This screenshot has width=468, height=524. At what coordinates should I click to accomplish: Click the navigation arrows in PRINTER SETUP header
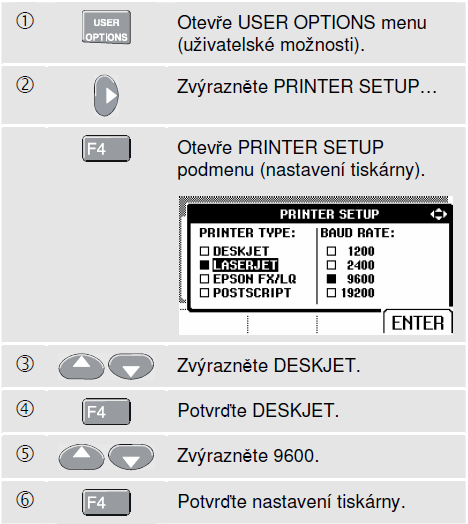pyautogui.click(x=439, y=214)
